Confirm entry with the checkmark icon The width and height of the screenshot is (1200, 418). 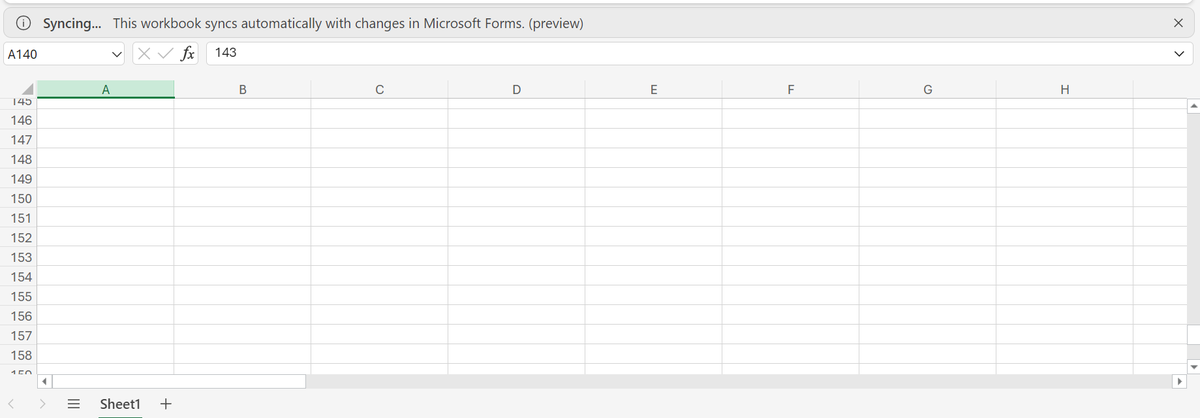(x=164, y=54)
